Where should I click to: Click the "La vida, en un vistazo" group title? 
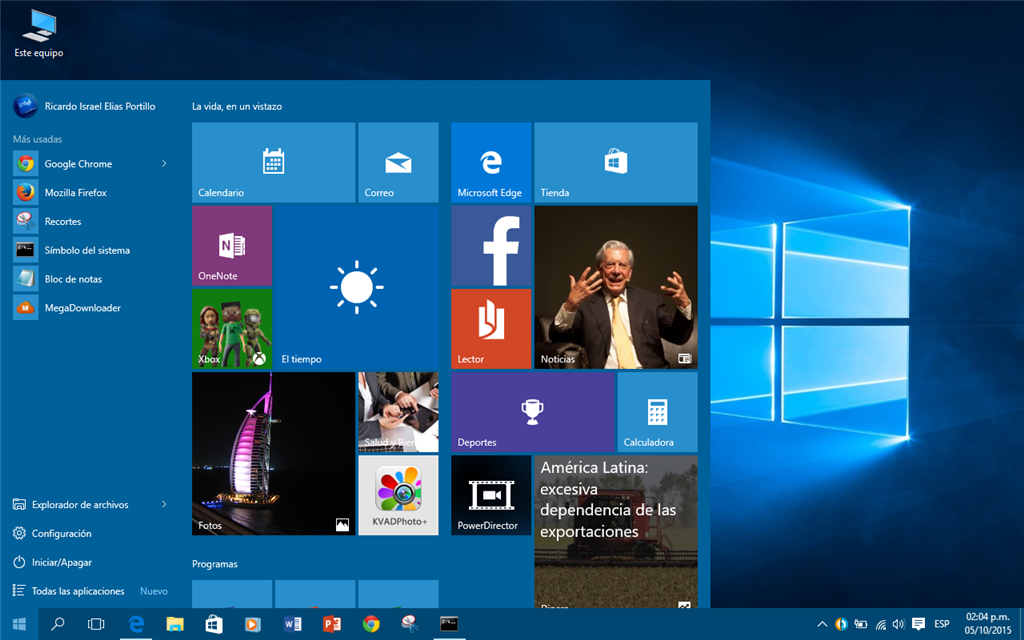click(x=237, y=106)
